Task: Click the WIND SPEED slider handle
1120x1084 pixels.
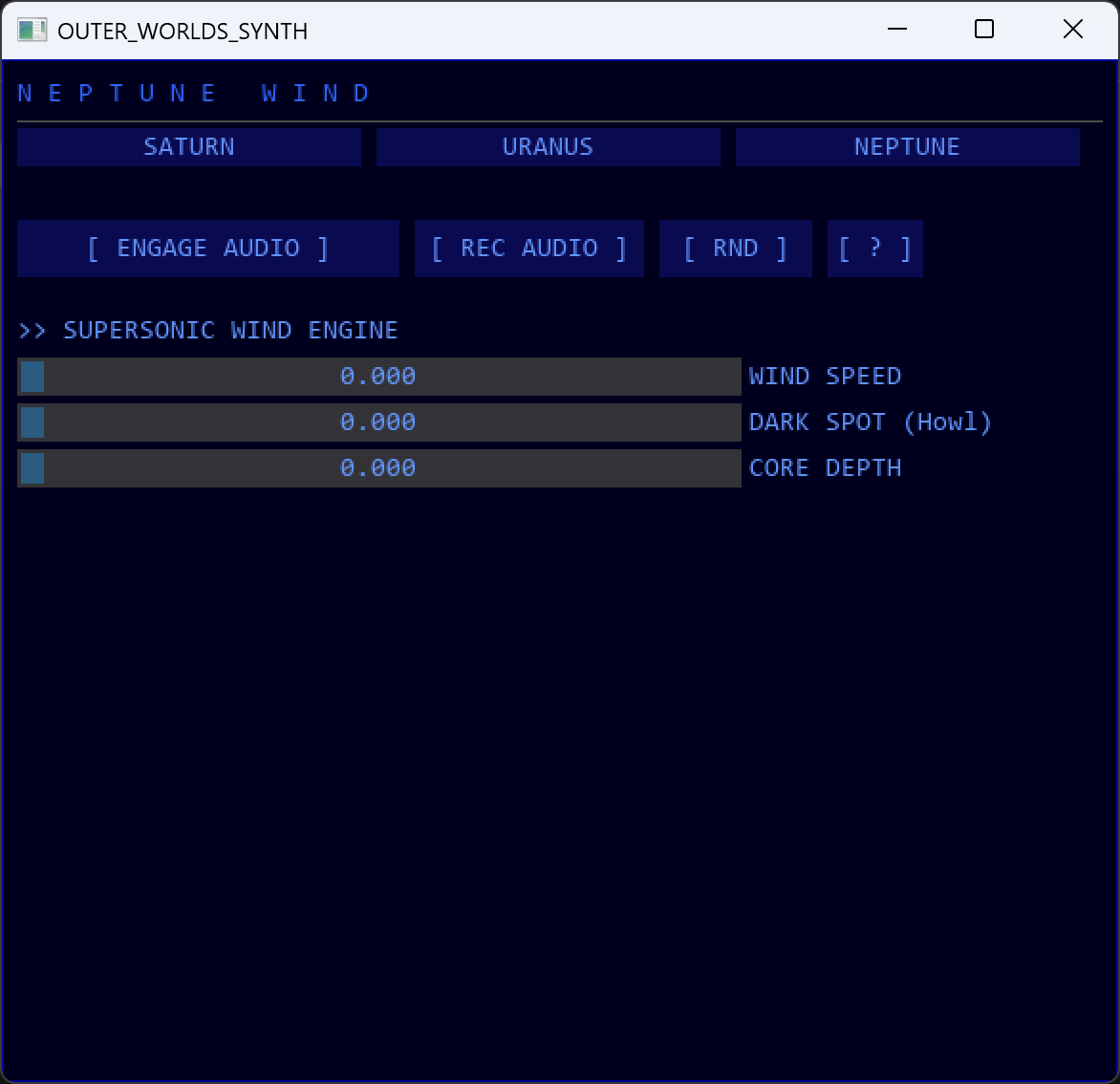Action: tap(32, 376)
